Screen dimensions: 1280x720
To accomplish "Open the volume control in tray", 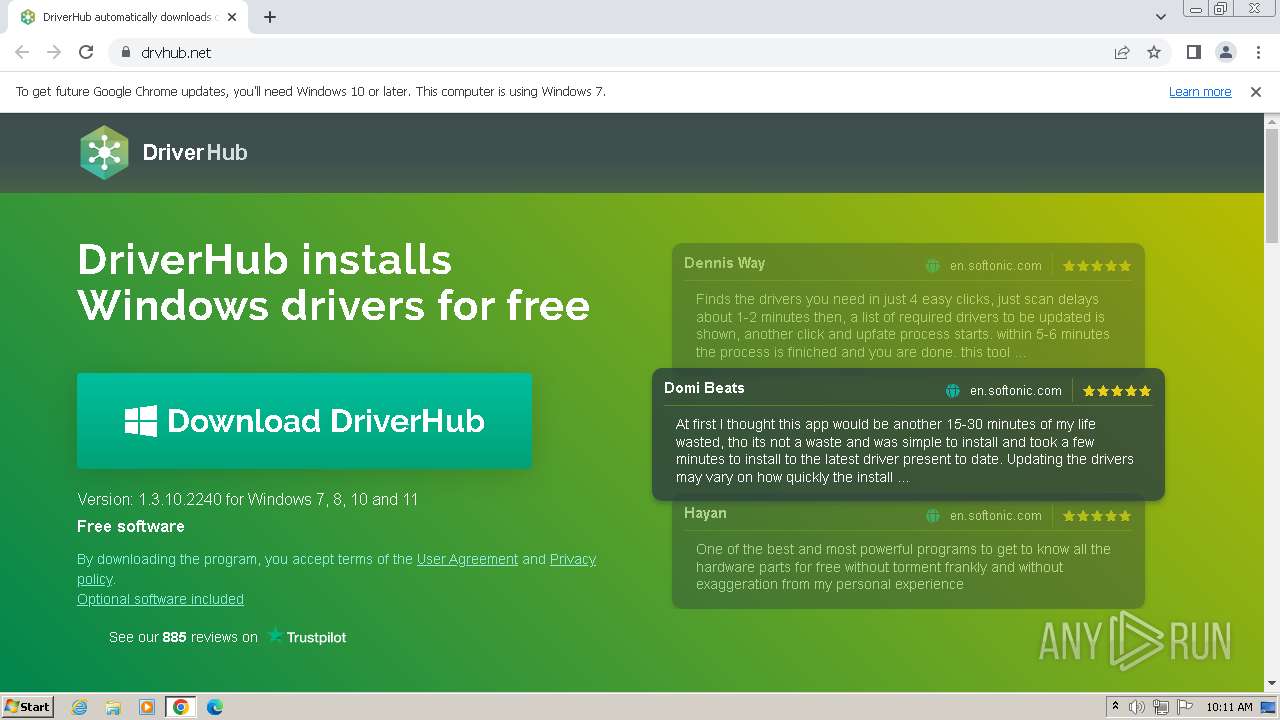I will pos(1137,707).
